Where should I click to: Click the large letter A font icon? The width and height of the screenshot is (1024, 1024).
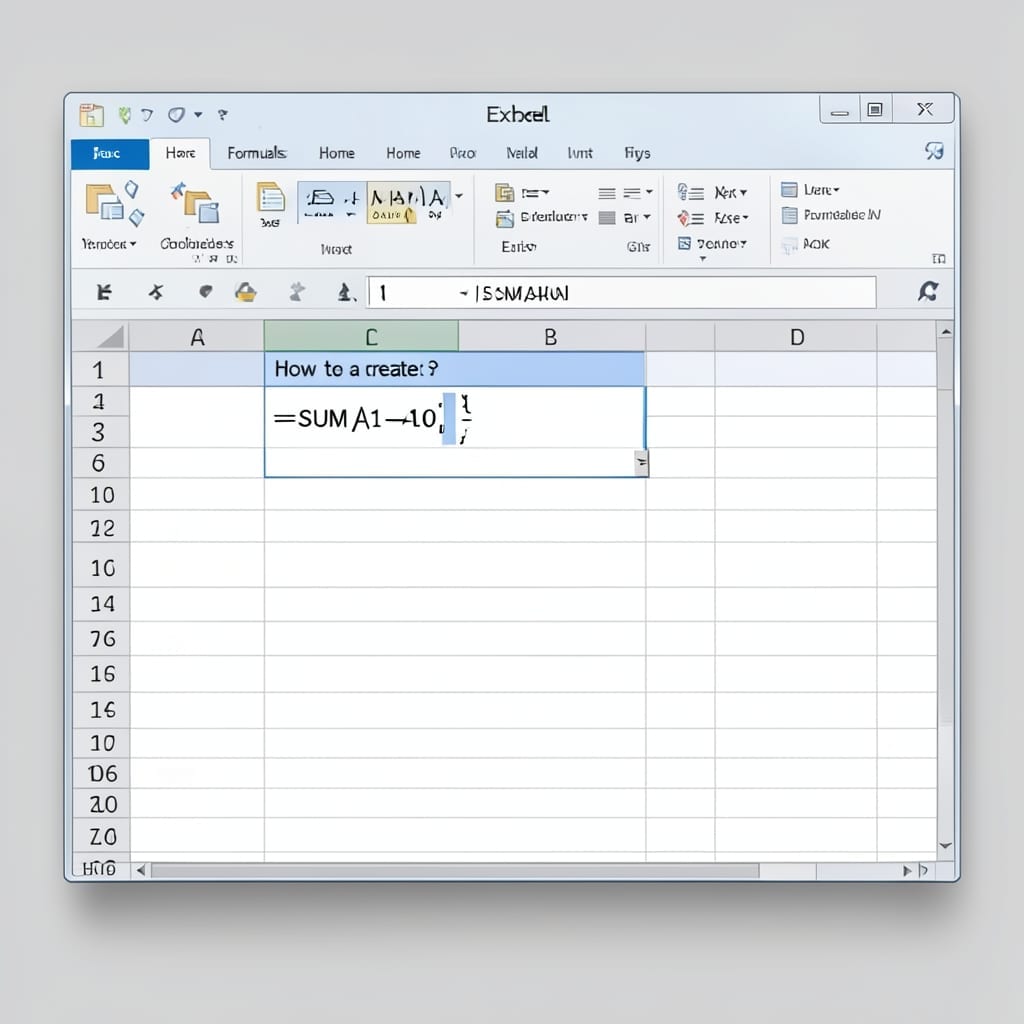coord(436,197)
